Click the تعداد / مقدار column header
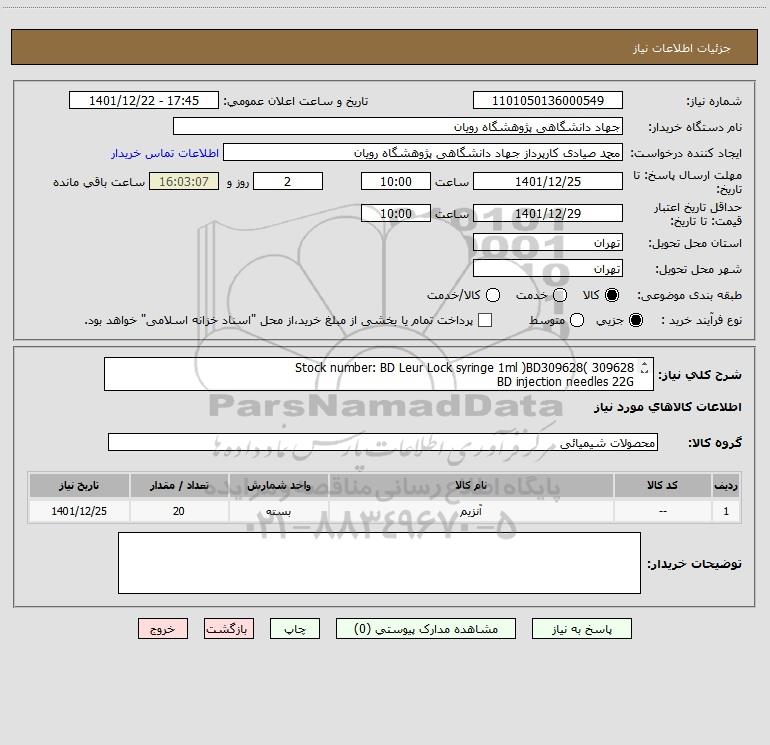The width and height of the screenshot is (770, 745). 179,485
